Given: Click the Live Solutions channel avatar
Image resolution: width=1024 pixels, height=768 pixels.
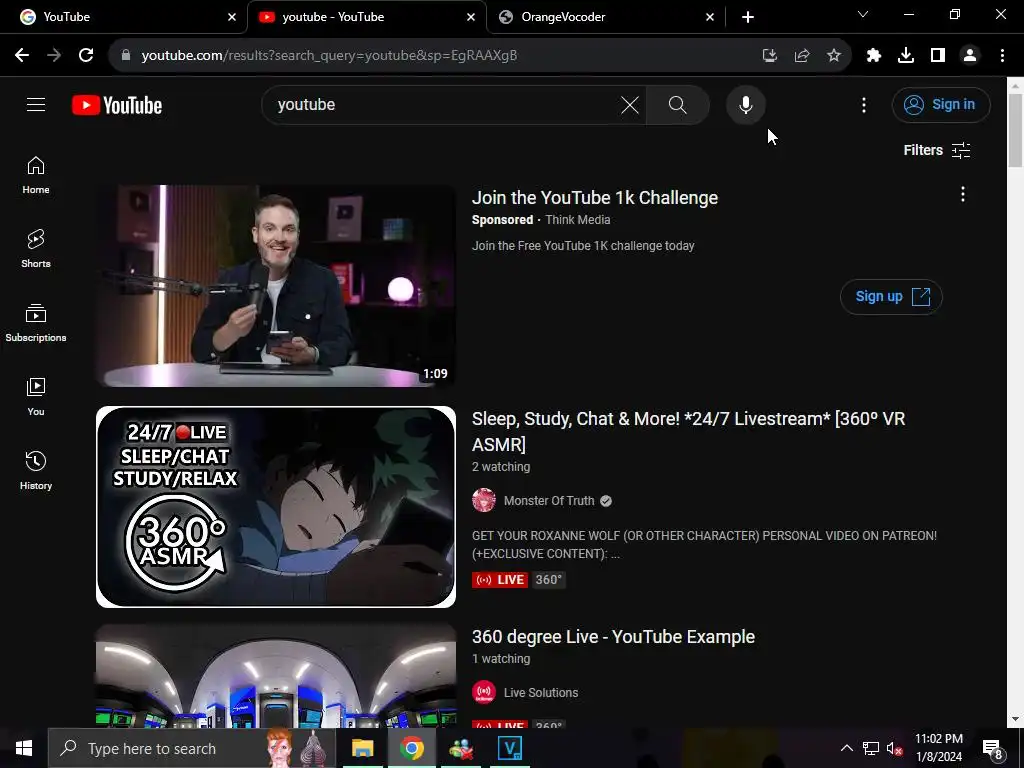Looking at the screenshot, I should (x=484, y=692).
